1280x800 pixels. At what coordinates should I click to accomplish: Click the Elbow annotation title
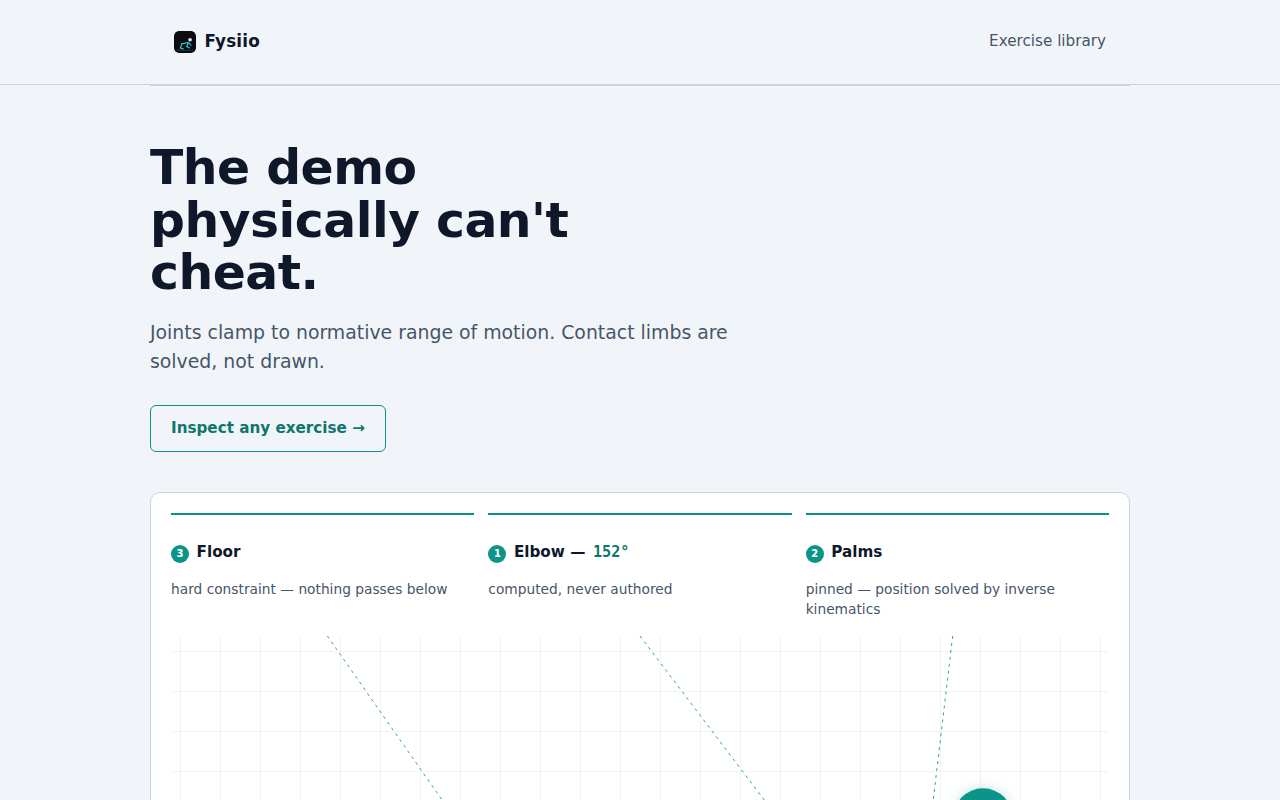tap(549, 552)
